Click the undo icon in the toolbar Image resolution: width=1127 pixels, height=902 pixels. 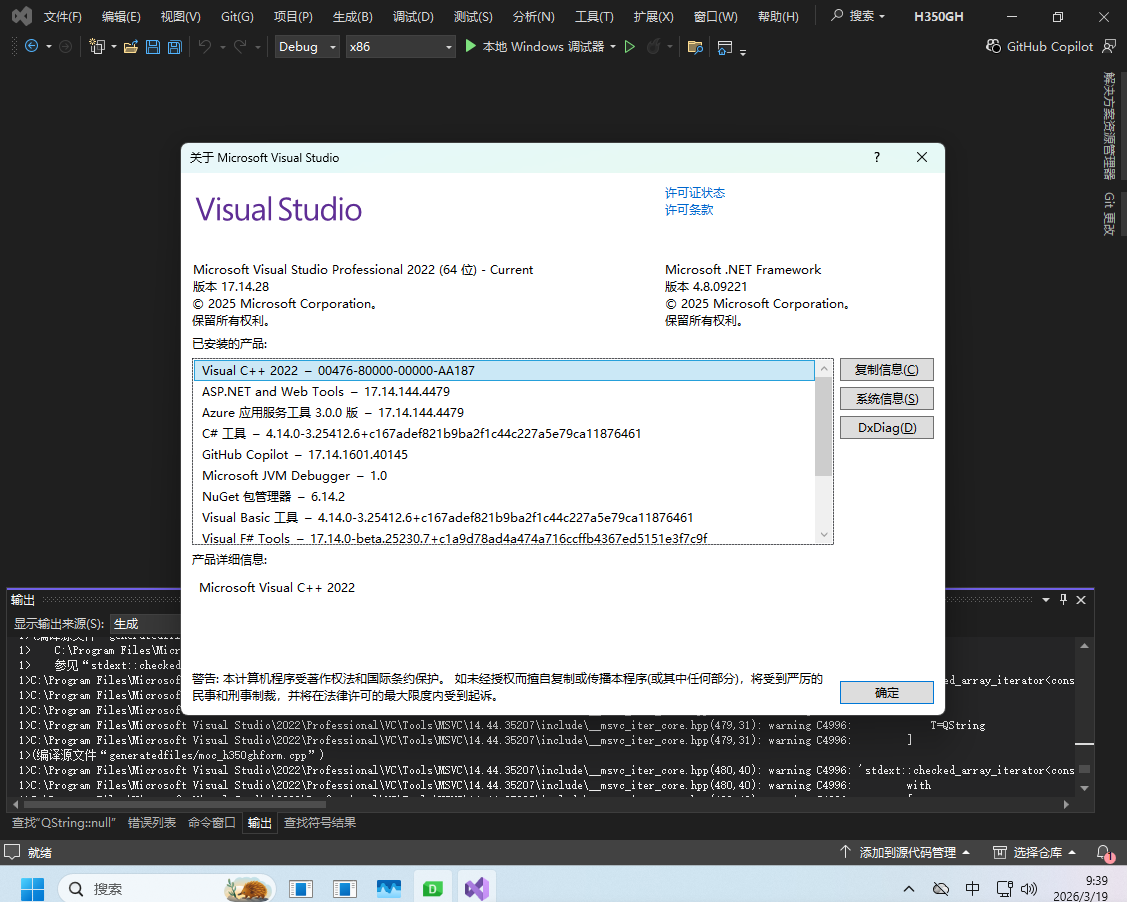point(205,47)
